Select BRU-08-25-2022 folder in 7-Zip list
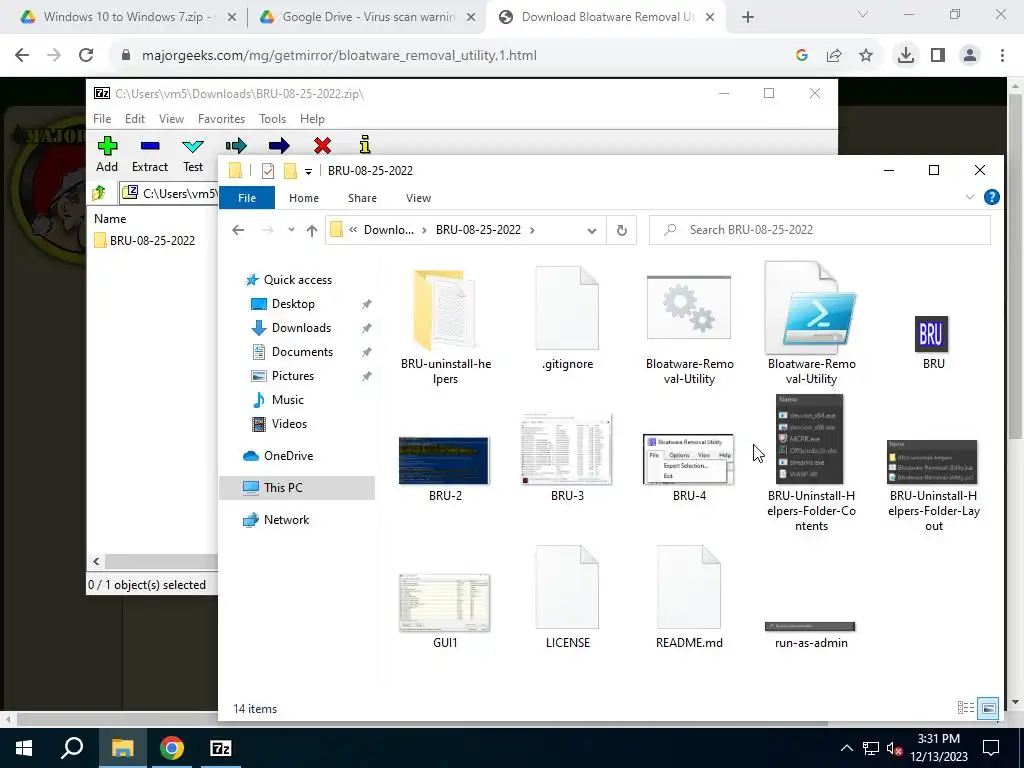 pos(144,240)
